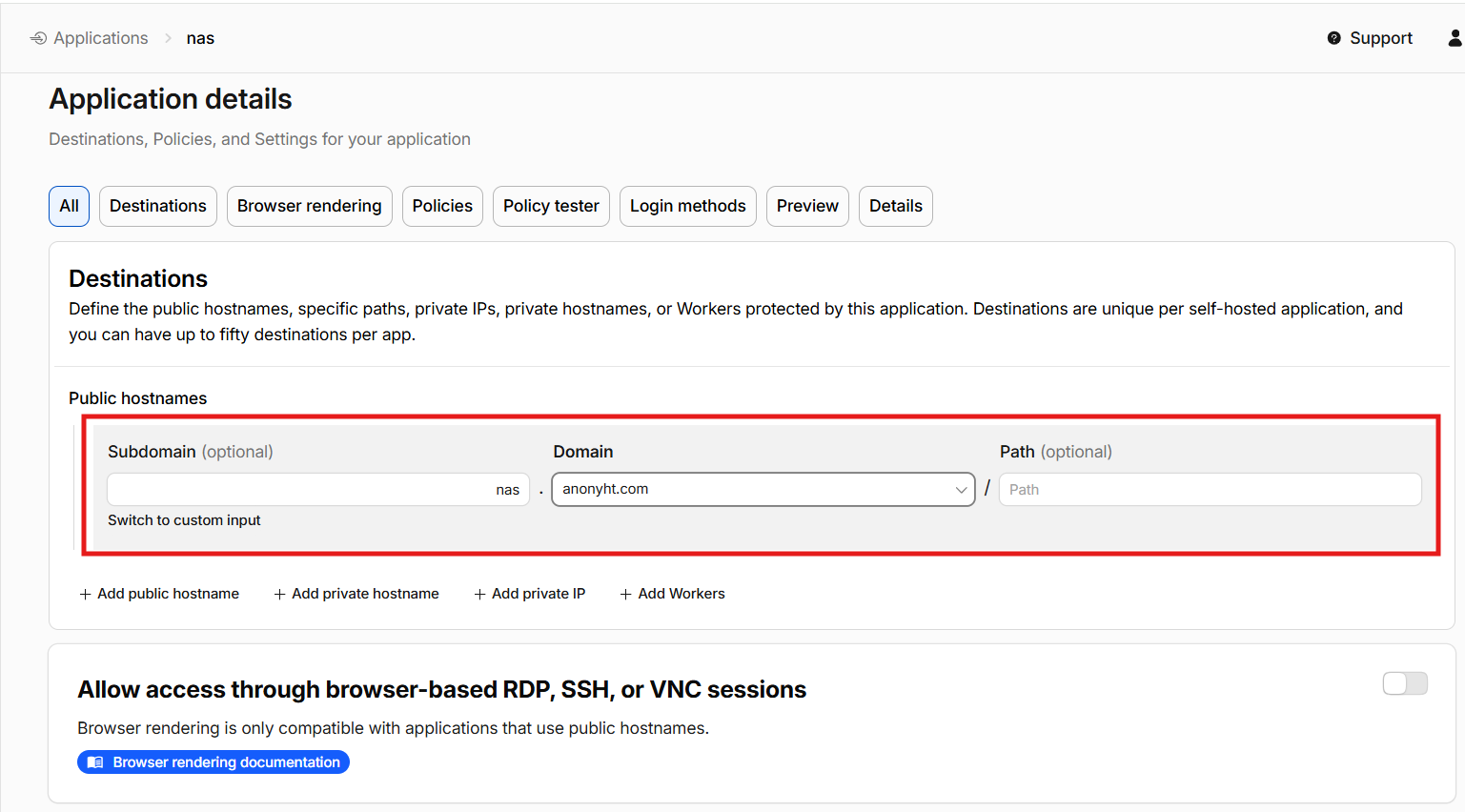Click the Application details heading
Screen dimensions: 1465x812
tap(171, 99)
